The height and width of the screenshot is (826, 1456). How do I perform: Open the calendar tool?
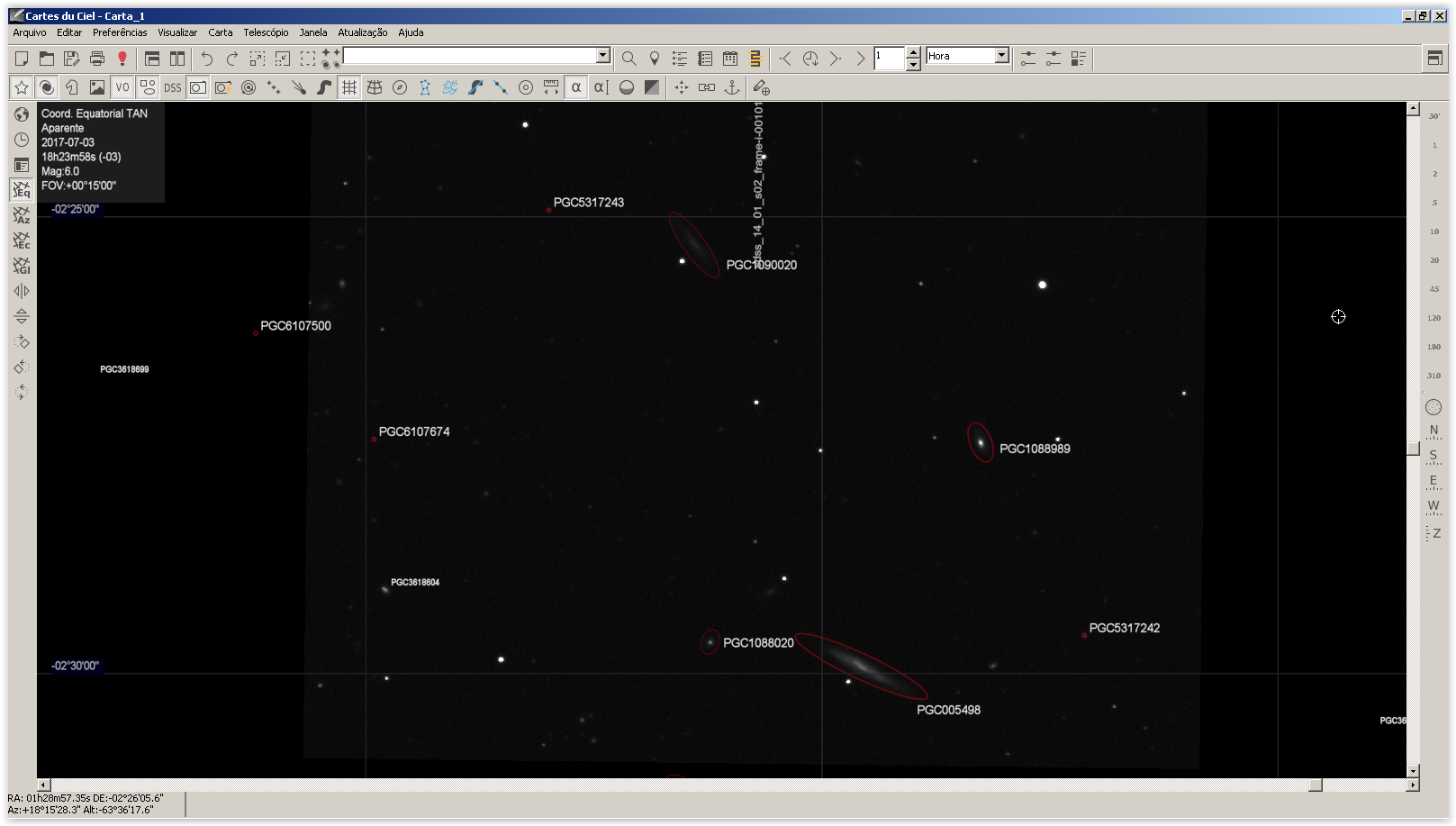(x=730, y=59)
